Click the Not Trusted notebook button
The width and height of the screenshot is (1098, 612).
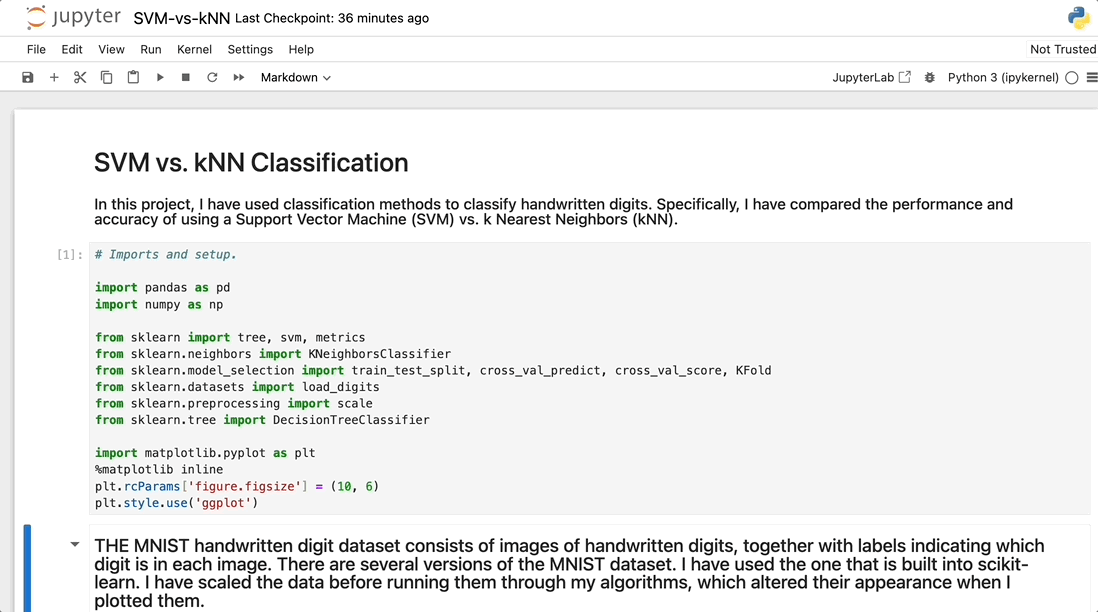1062,49
